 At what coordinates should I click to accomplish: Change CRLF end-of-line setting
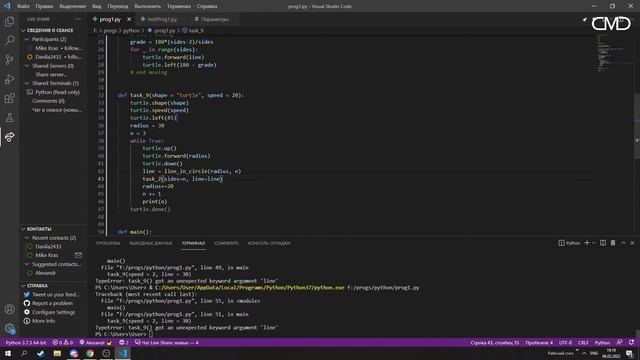[x=583, y=342]
